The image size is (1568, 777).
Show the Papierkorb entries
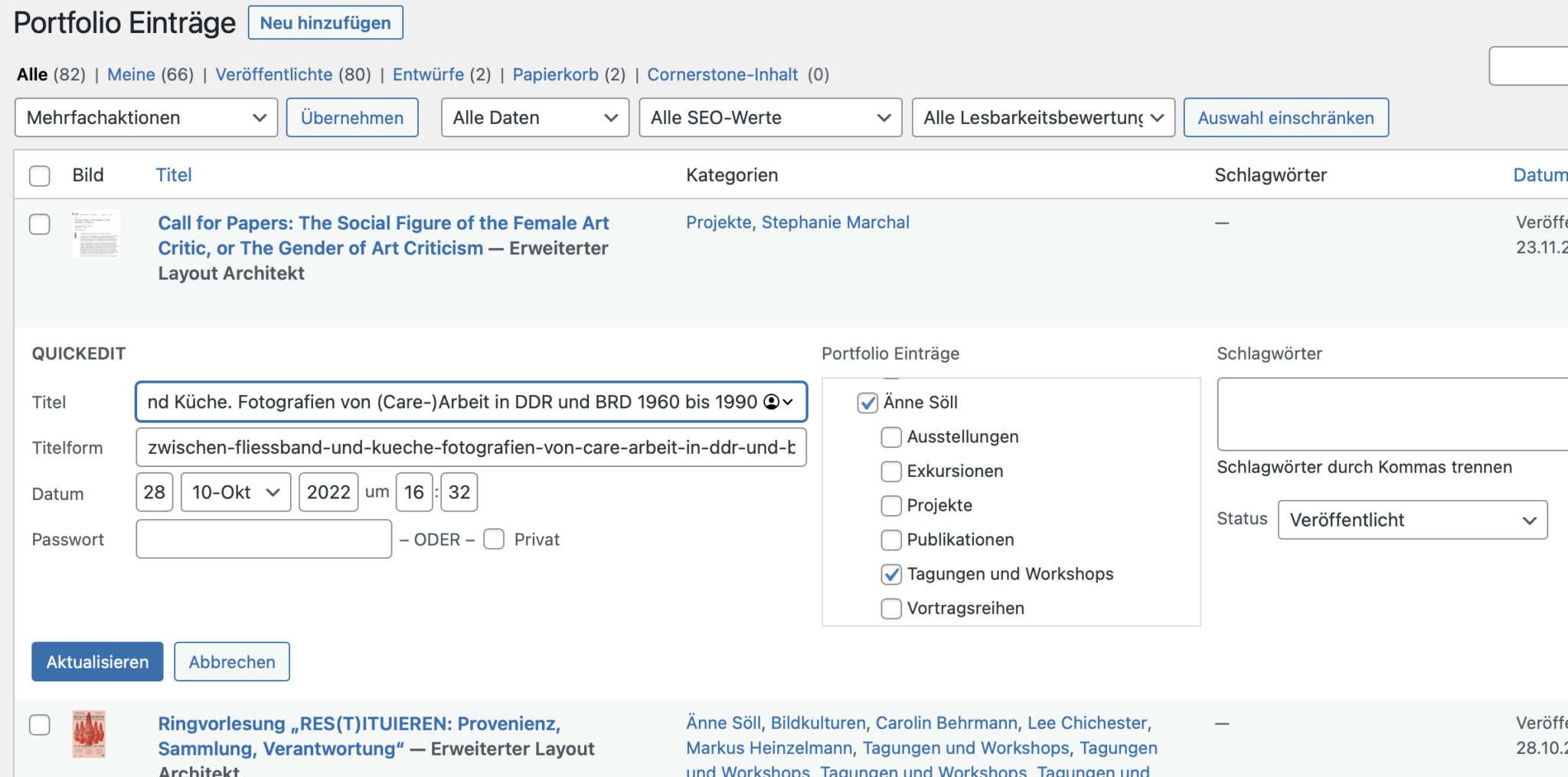click(555, 74)
